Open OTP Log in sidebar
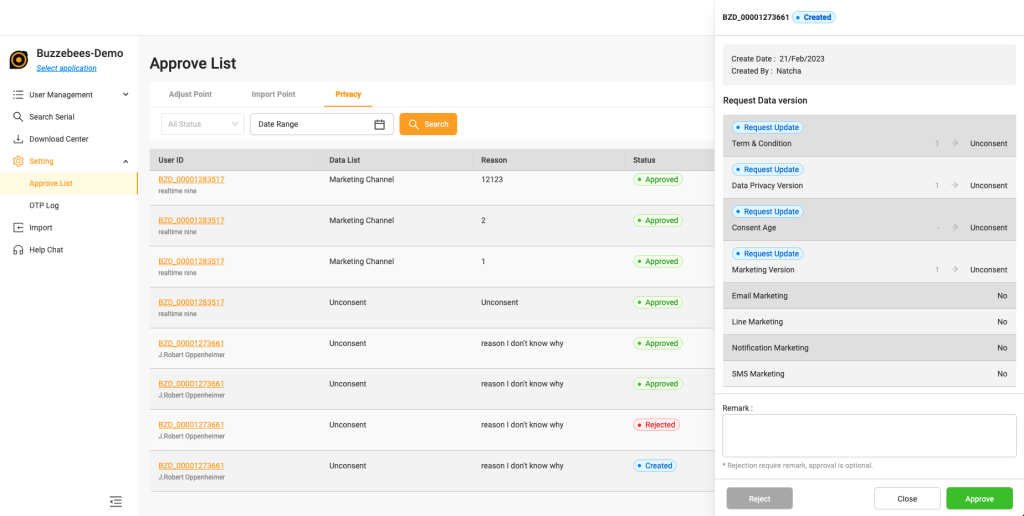 click(44, 205)
